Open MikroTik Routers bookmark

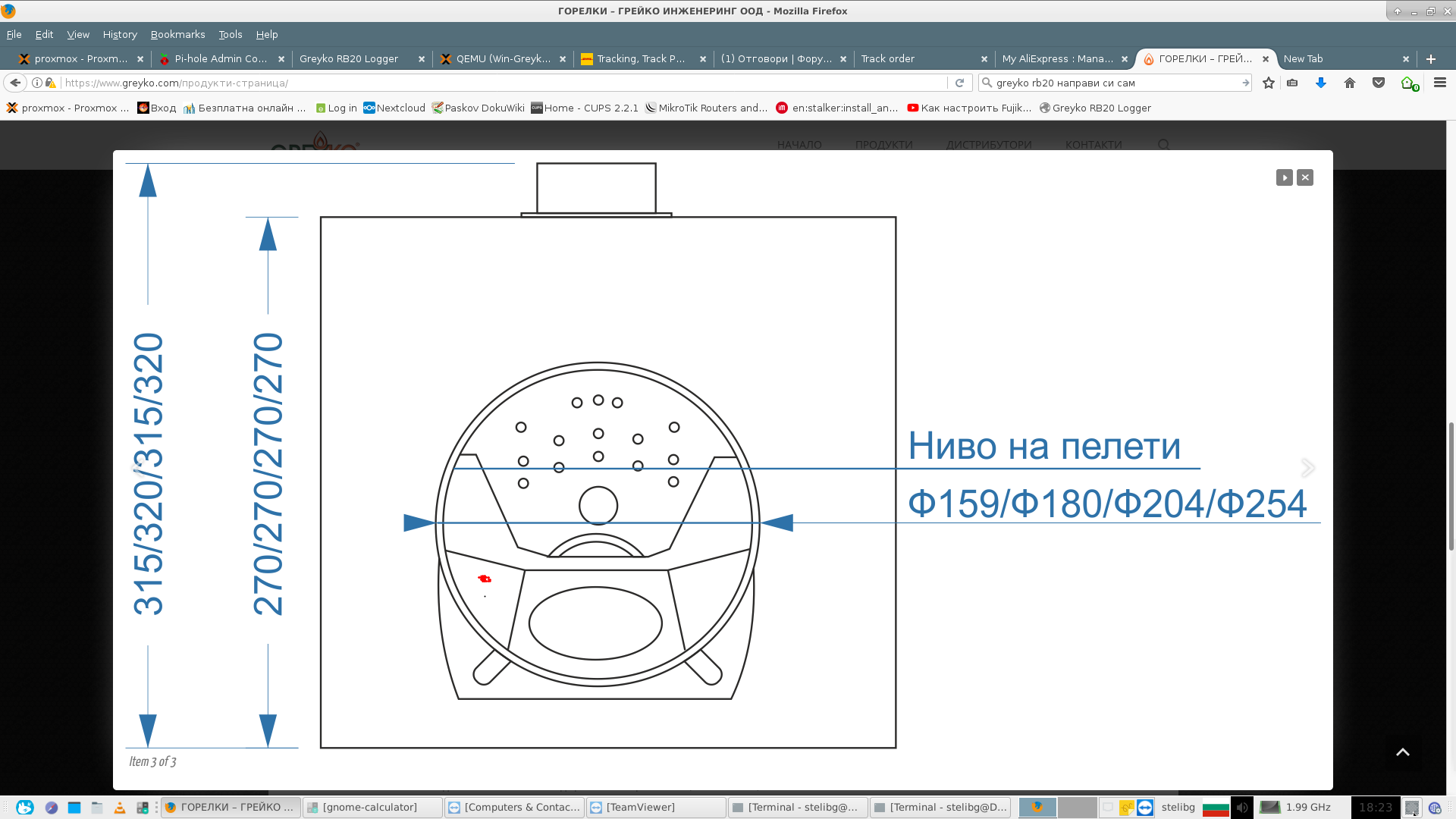tap(705, 108)
